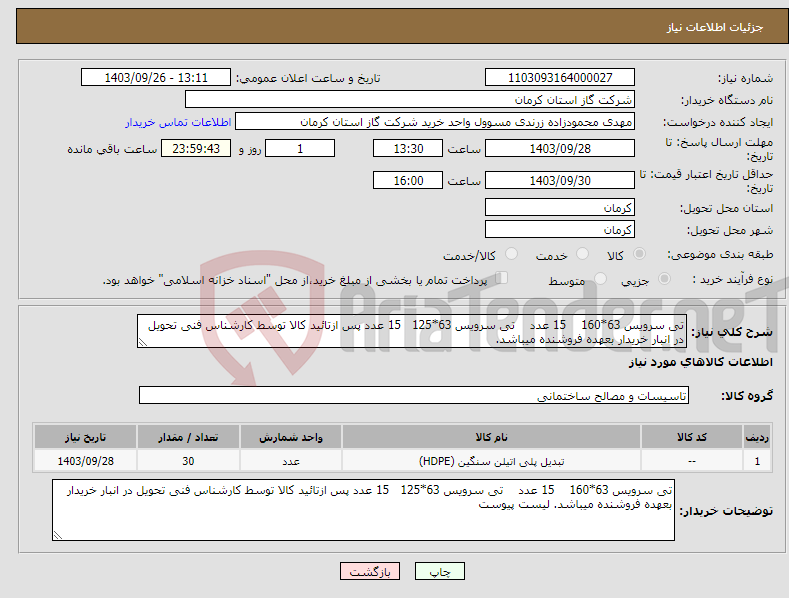Select the متوسط purchase type radio
This screenshot has height=598, width=789.
(600, 278)
